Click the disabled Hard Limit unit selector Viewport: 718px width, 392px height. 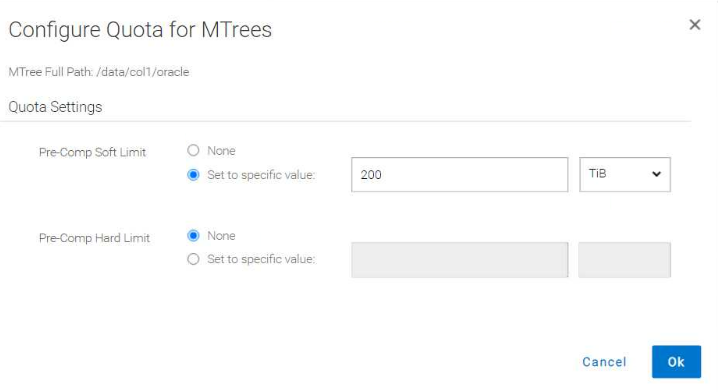click(625, 260)
